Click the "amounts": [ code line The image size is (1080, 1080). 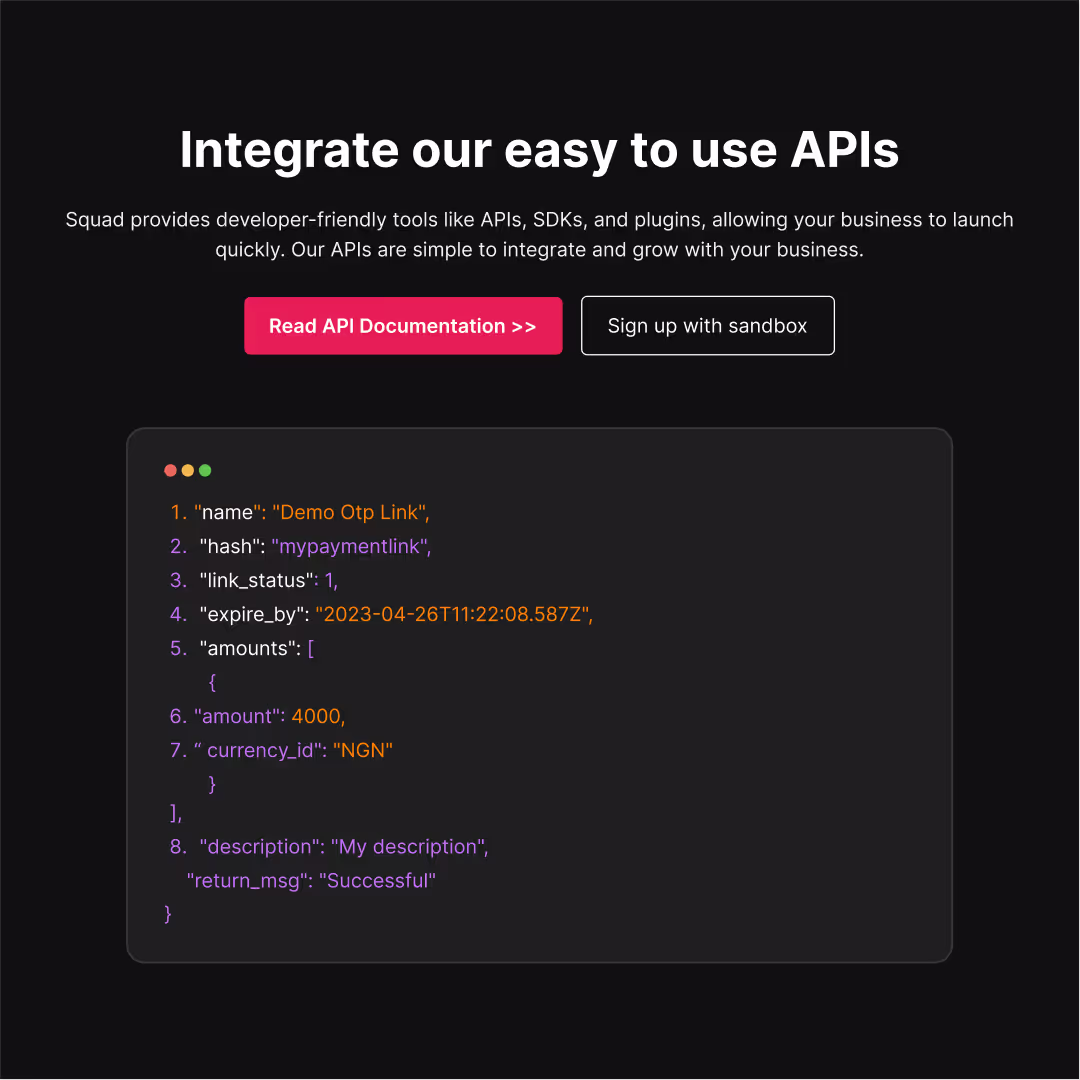coord(242,648)
